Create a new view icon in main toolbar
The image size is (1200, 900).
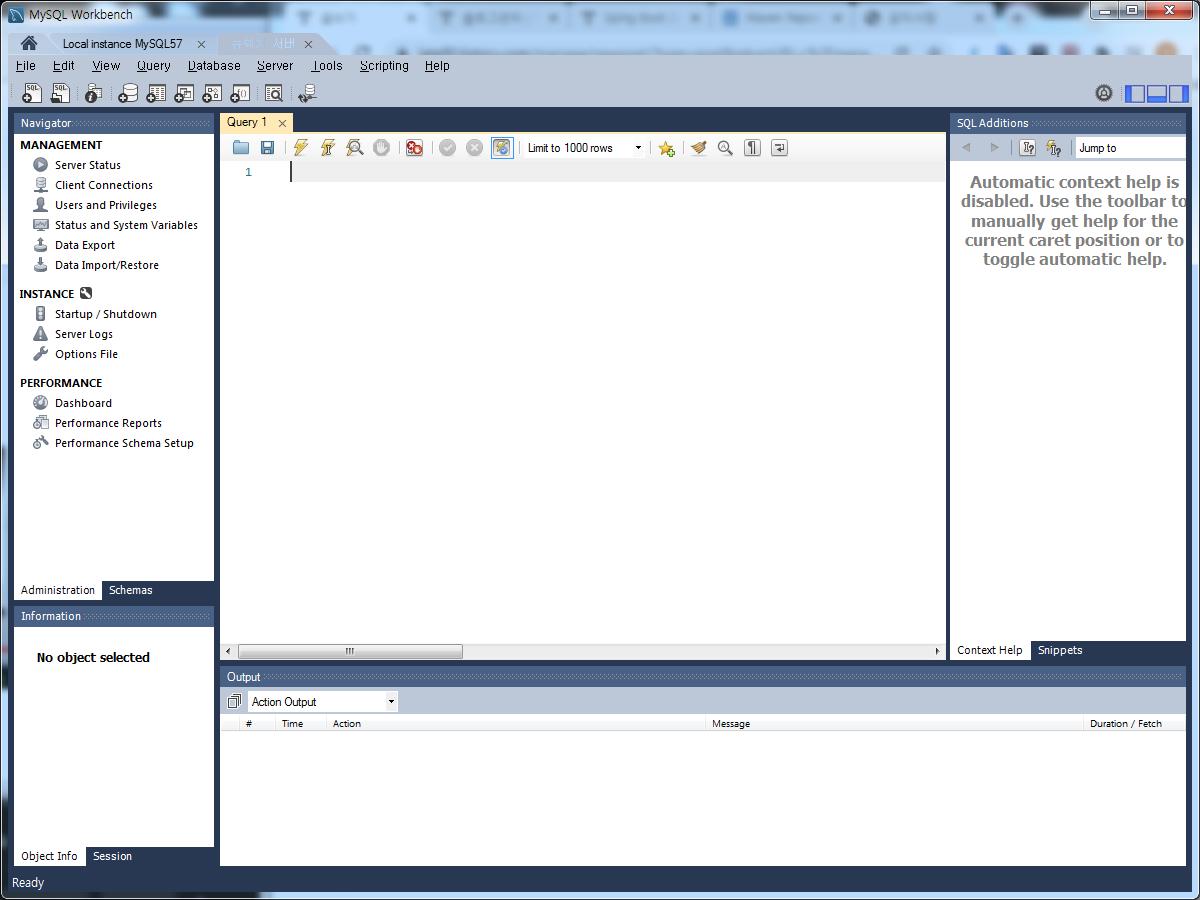(x=184, y=93)
